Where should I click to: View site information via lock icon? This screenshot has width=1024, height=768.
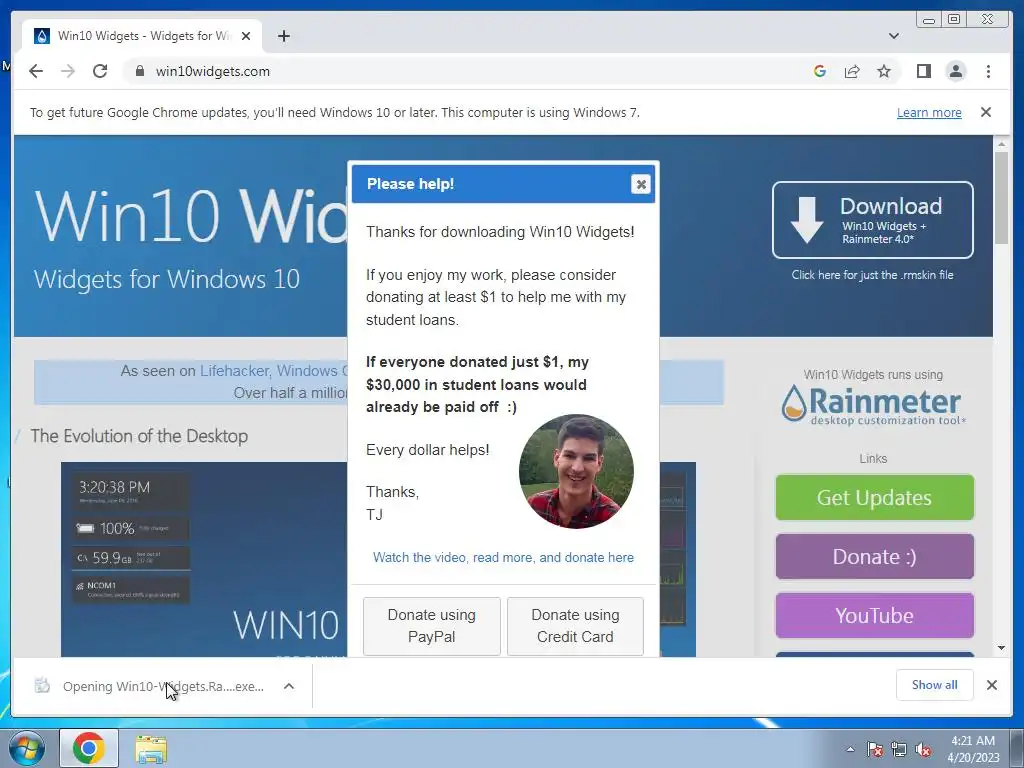click(139, 71)
